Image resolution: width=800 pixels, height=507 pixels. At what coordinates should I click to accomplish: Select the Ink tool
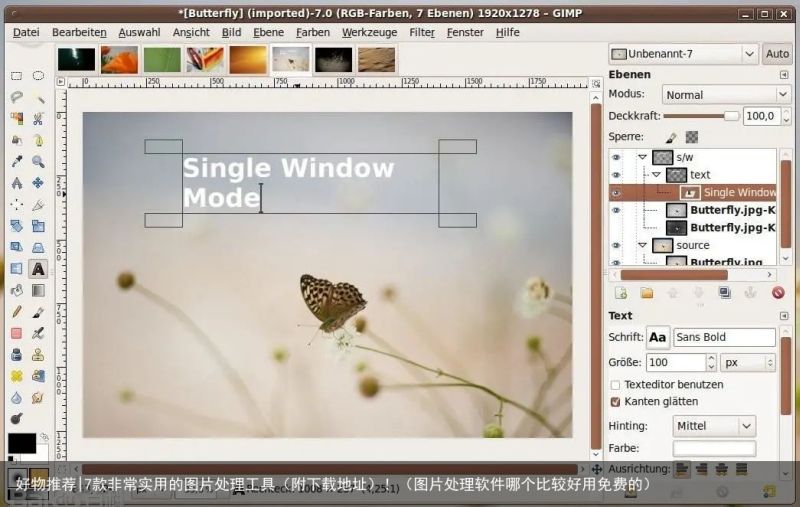16,354
